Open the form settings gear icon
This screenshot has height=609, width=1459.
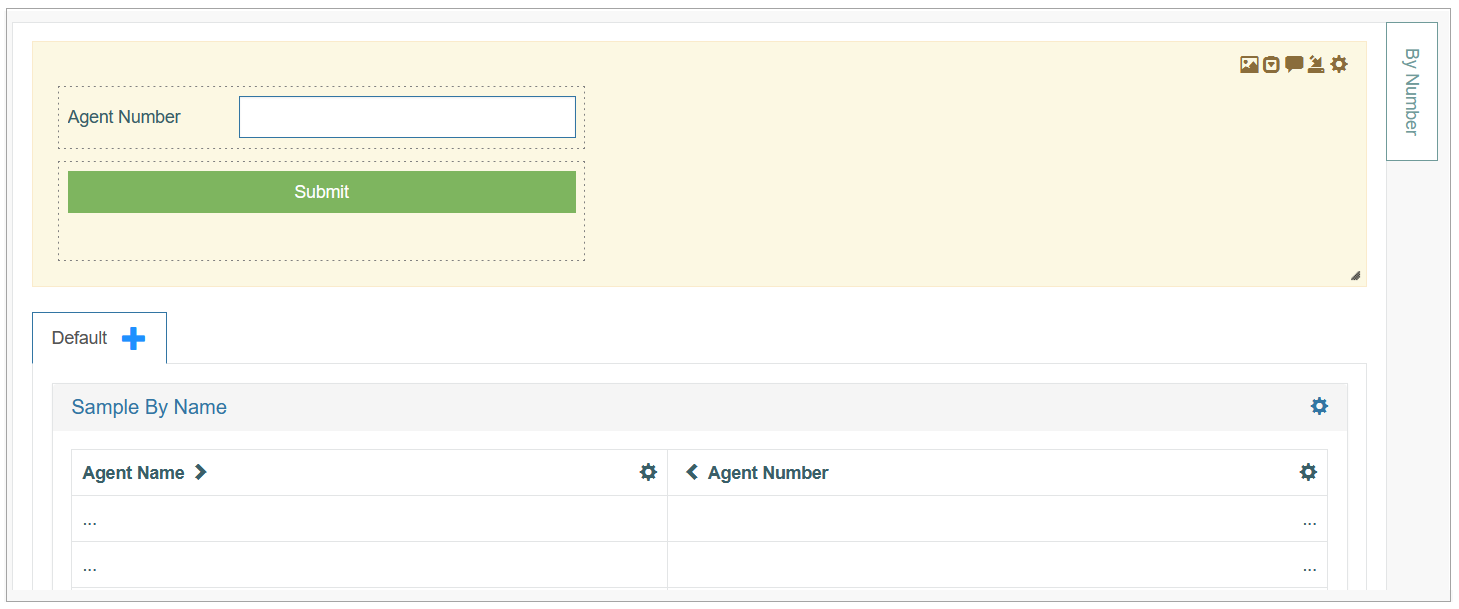(1339, 65)
